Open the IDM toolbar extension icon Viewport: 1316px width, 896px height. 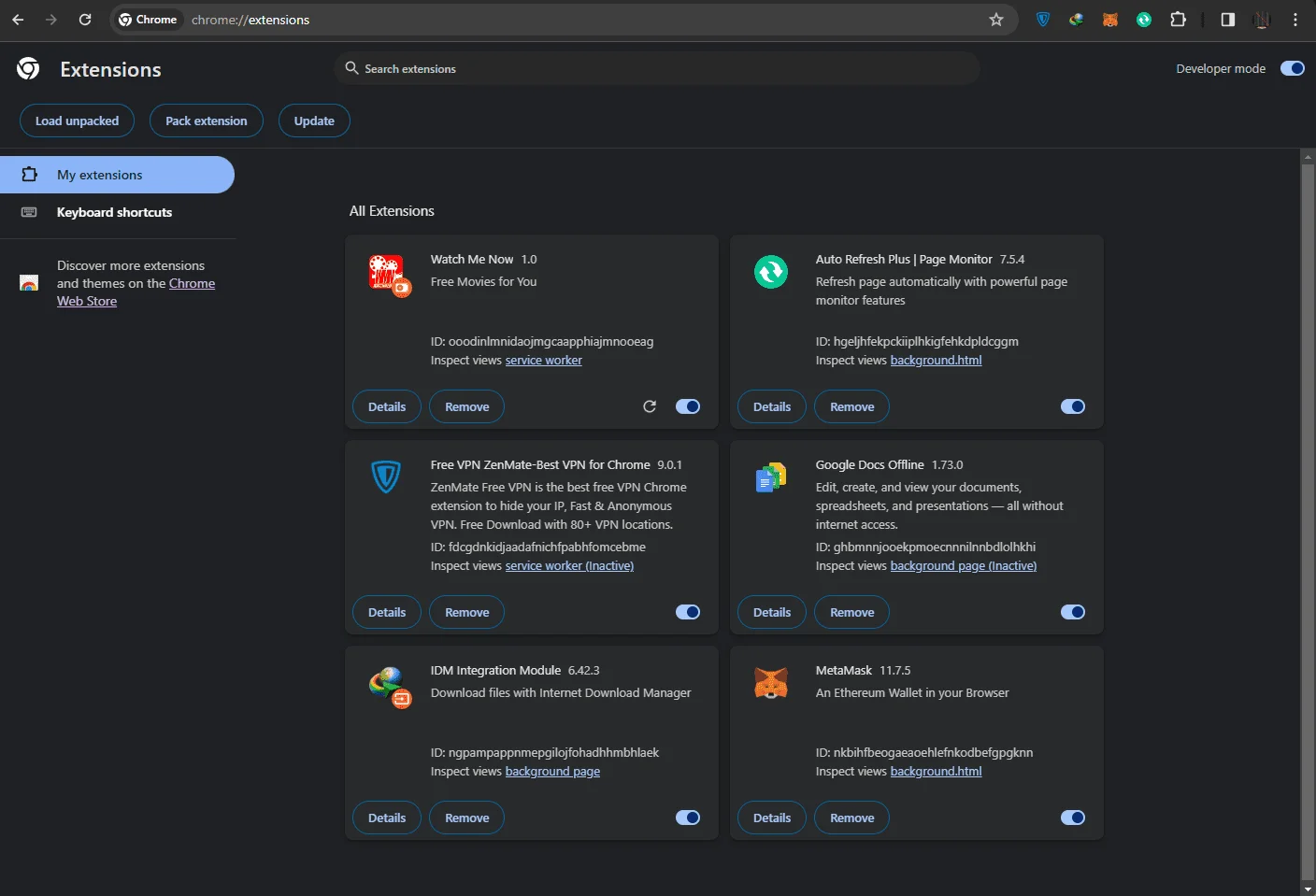[x=1077, y=20]
